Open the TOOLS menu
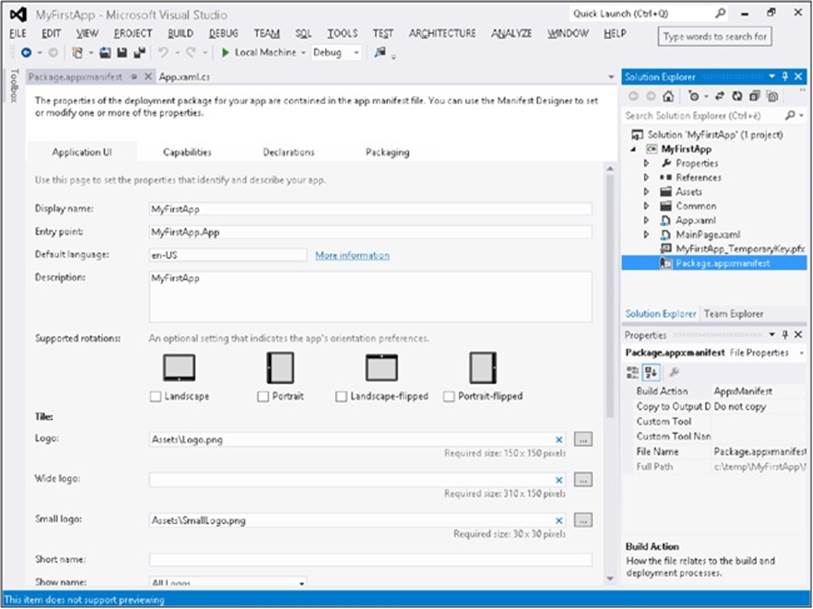 coord(342,34)
